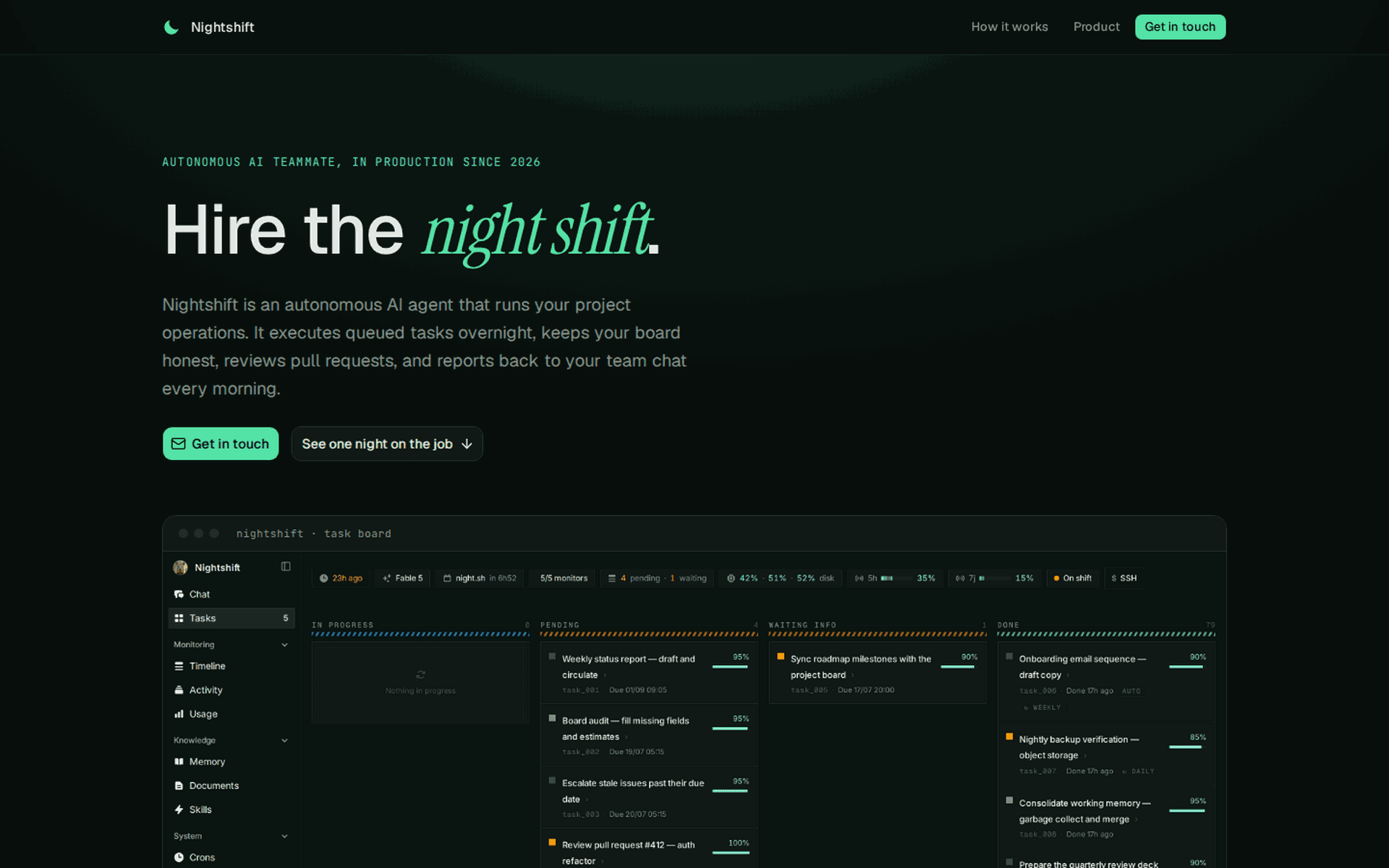
Task: Open Usage via its bar-chart icon
Action: (x=179, y=714)
